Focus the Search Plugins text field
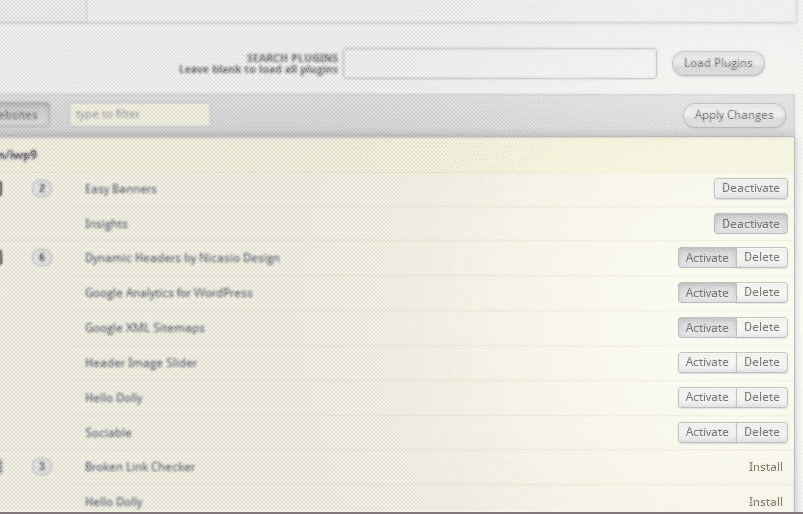The width and height of the screenshot is (803, 514). [500, 64]
